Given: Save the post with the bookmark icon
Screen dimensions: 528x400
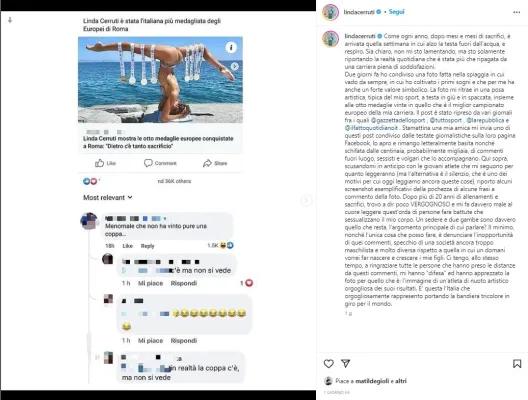Looking at the screenshot, I should pos(517,364).
